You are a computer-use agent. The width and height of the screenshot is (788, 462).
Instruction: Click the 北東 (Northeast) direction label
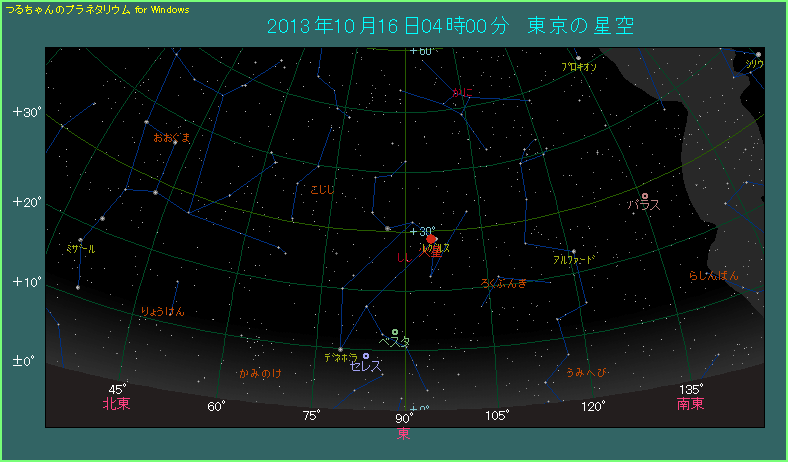click(117, 404)
